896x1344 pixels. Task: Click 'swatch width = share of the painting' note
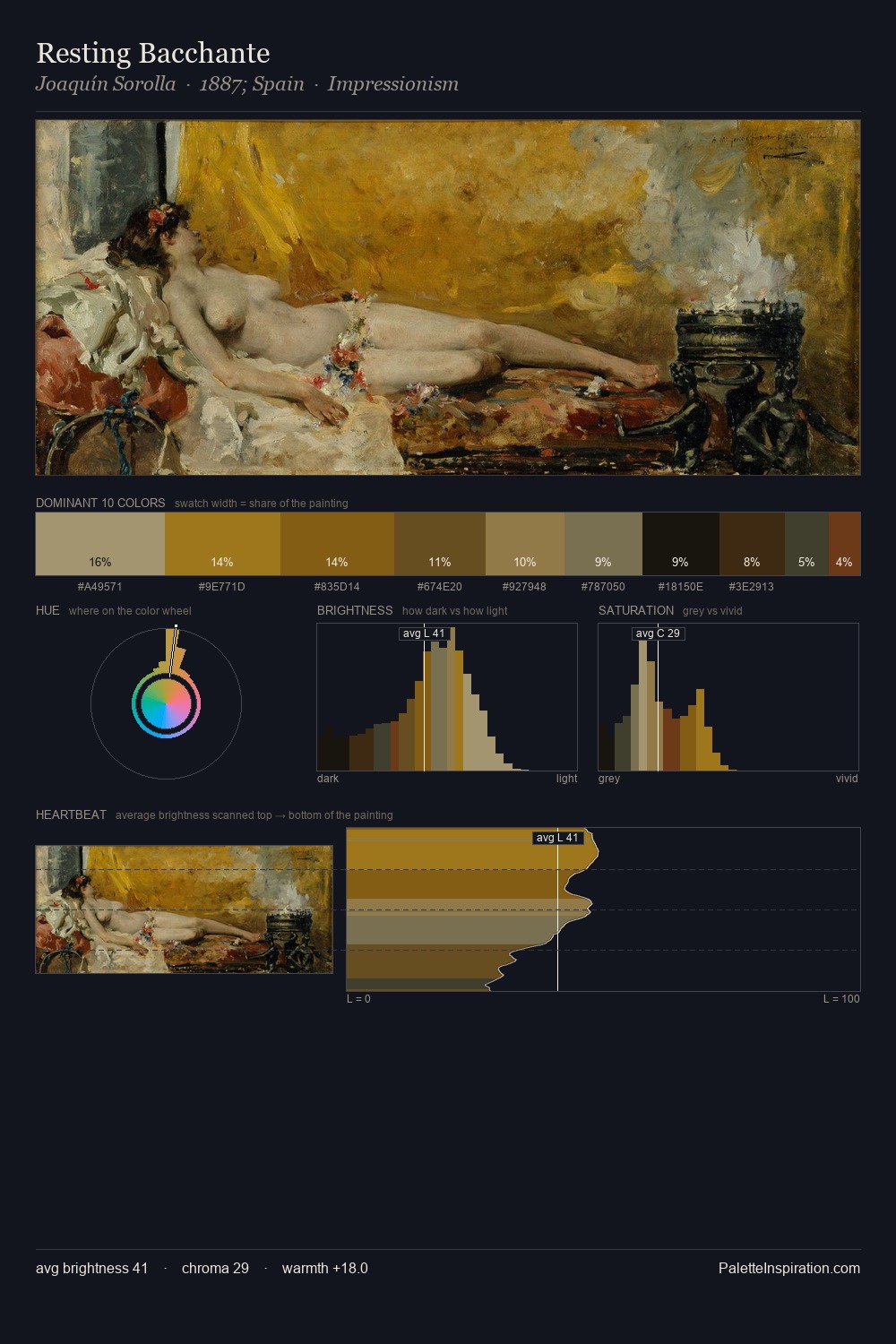(x=262, y=504)
